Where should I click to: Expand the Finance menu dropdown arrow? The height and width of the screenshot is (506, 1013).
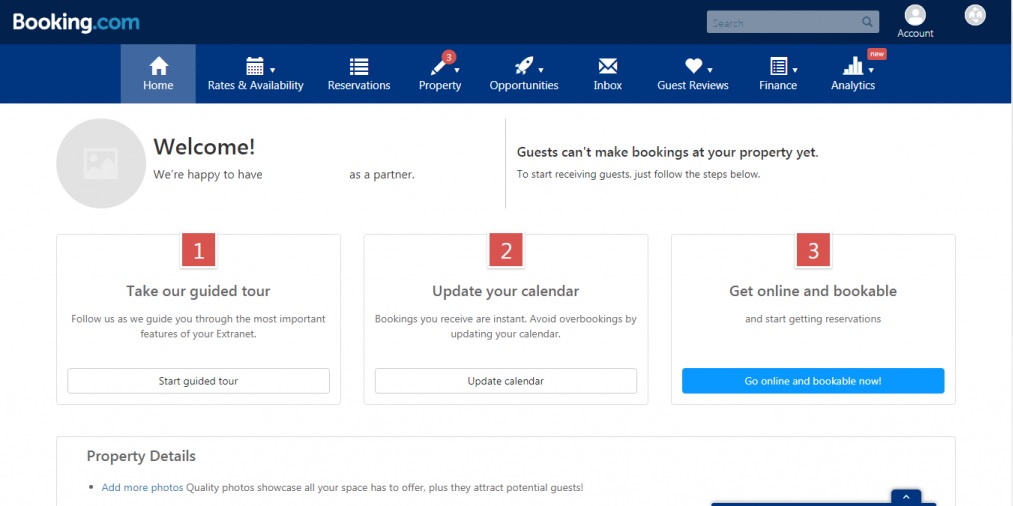pyautogui.click(x=795, y=70)
